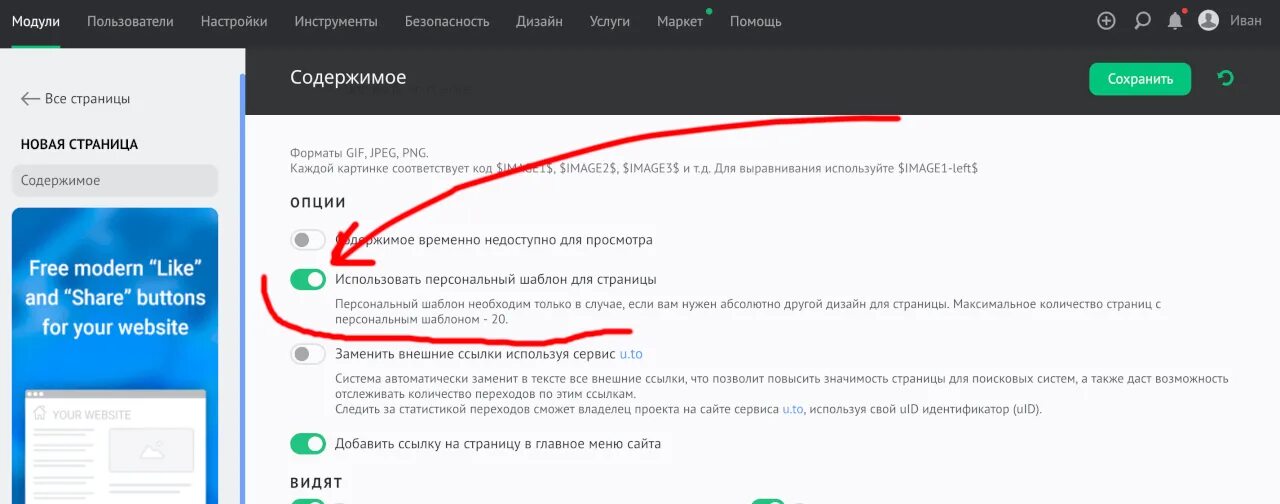Enable 'Заменить внешние ссылки' switch

[x=308, y=354]
